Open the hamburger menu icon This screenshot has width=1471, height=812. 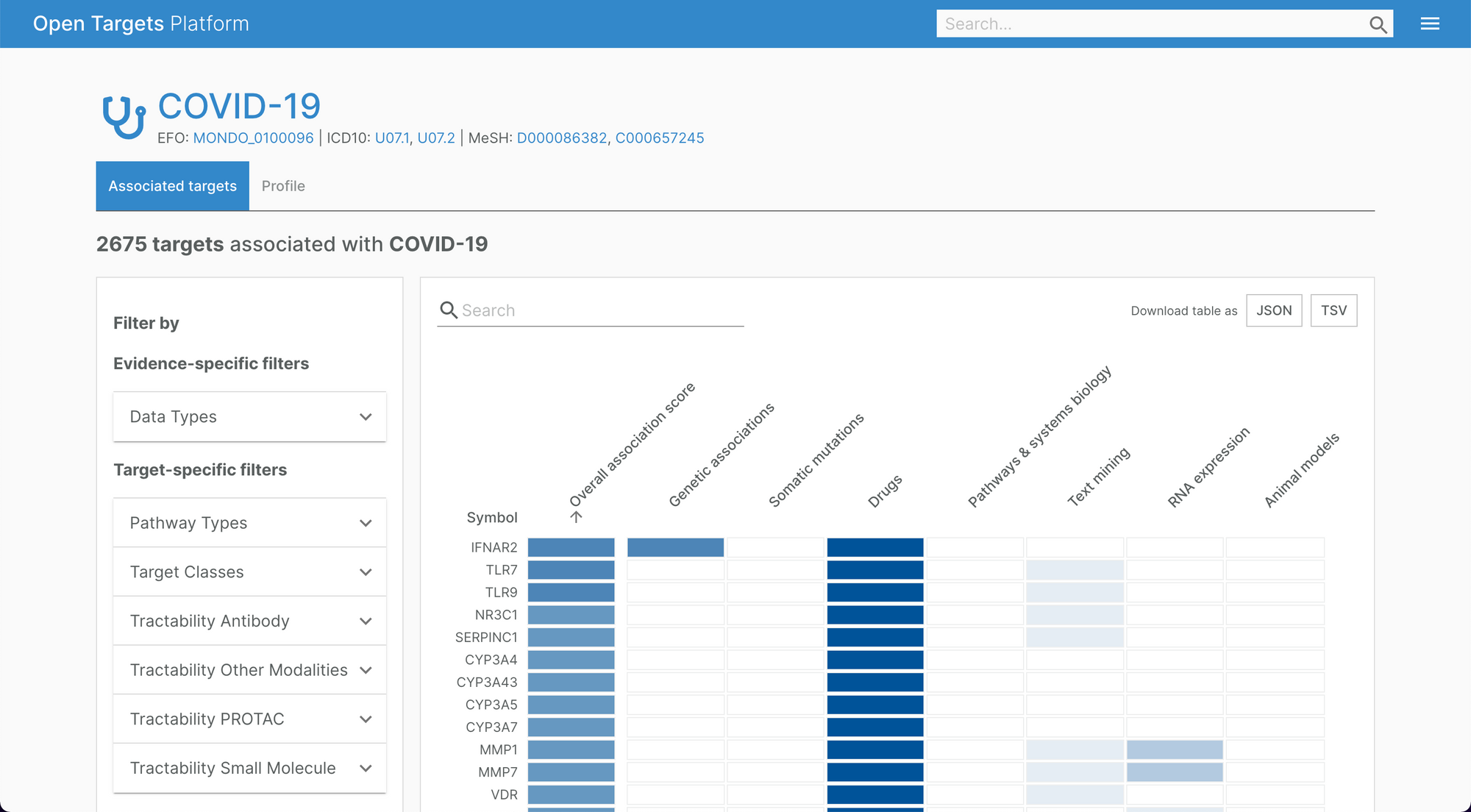(x=1430, y=24)
